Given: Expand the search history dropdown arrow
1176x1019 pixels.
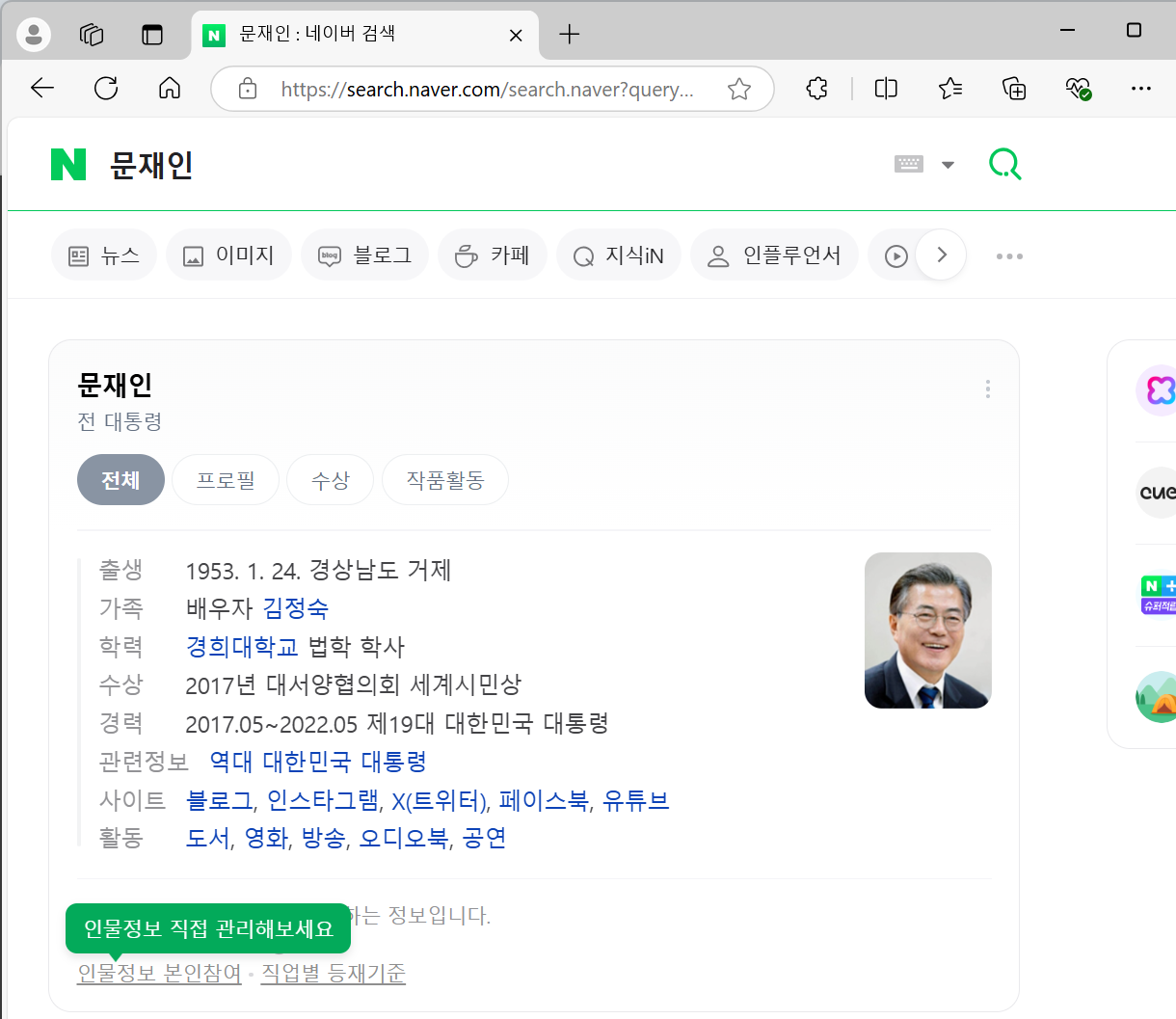Looking at the screenshot, I should 948,165.
